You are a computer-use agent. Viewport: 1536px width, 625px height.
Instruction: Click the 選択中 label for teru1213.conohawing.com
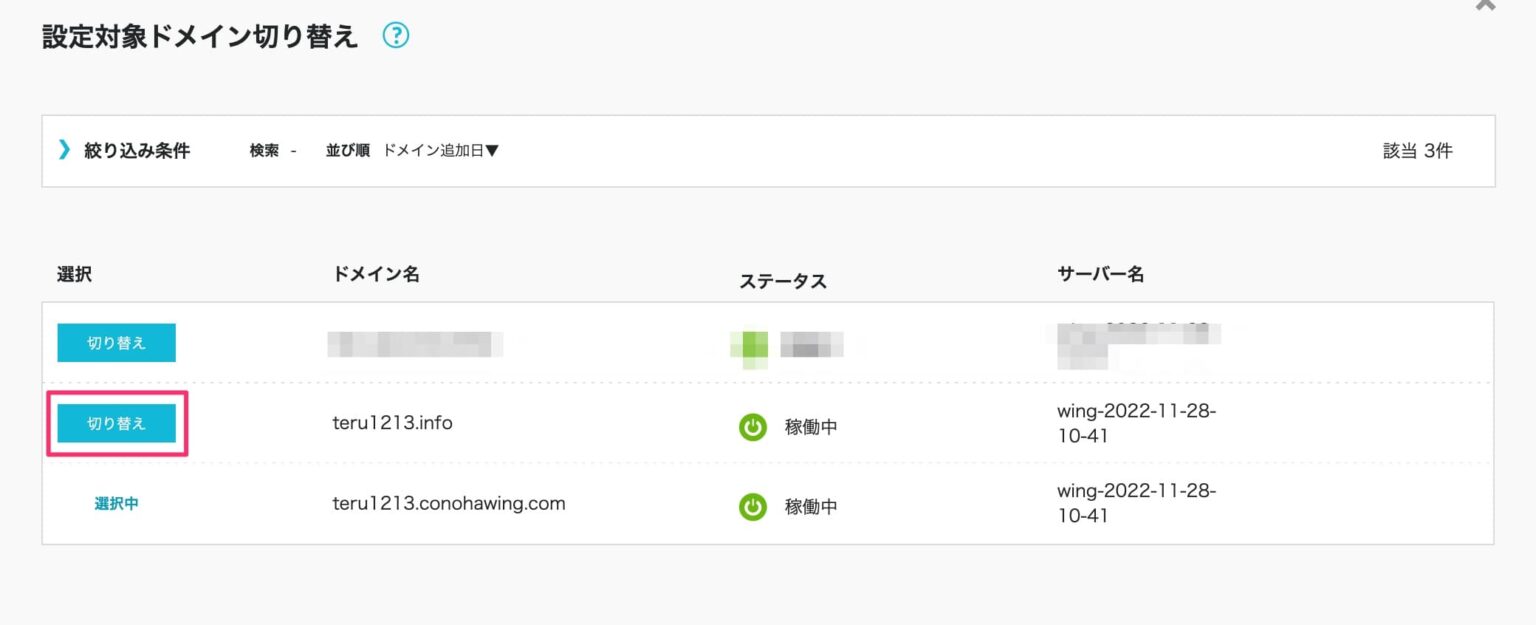pos(116,504)
